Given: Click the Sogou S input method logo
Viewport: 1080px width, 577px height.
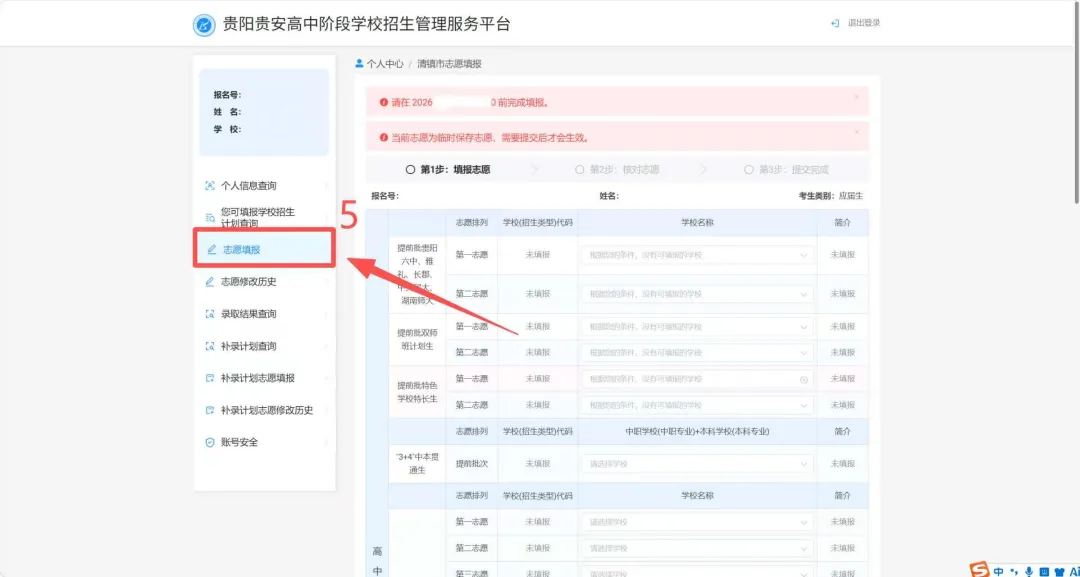Looking at the screenshot, I should click(980, 569).
